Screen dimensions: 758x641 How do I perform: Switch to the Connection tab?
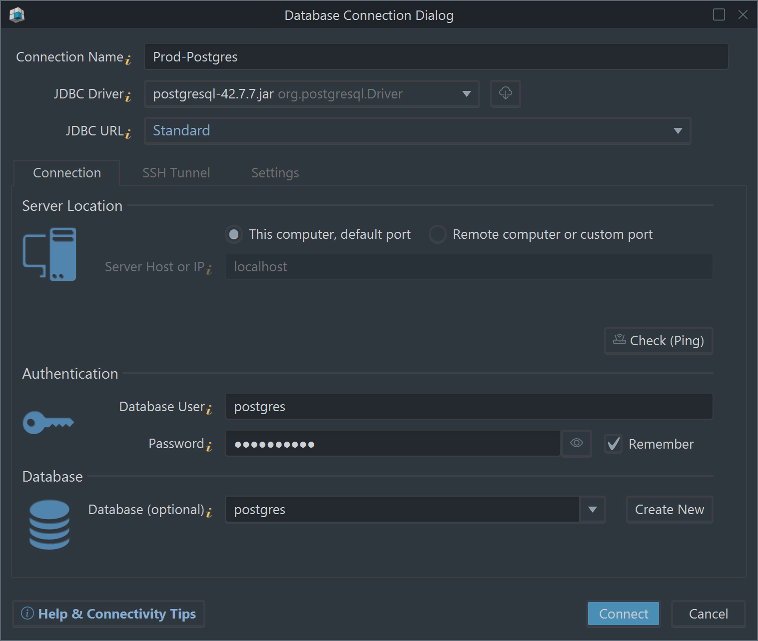coord(67,173)
